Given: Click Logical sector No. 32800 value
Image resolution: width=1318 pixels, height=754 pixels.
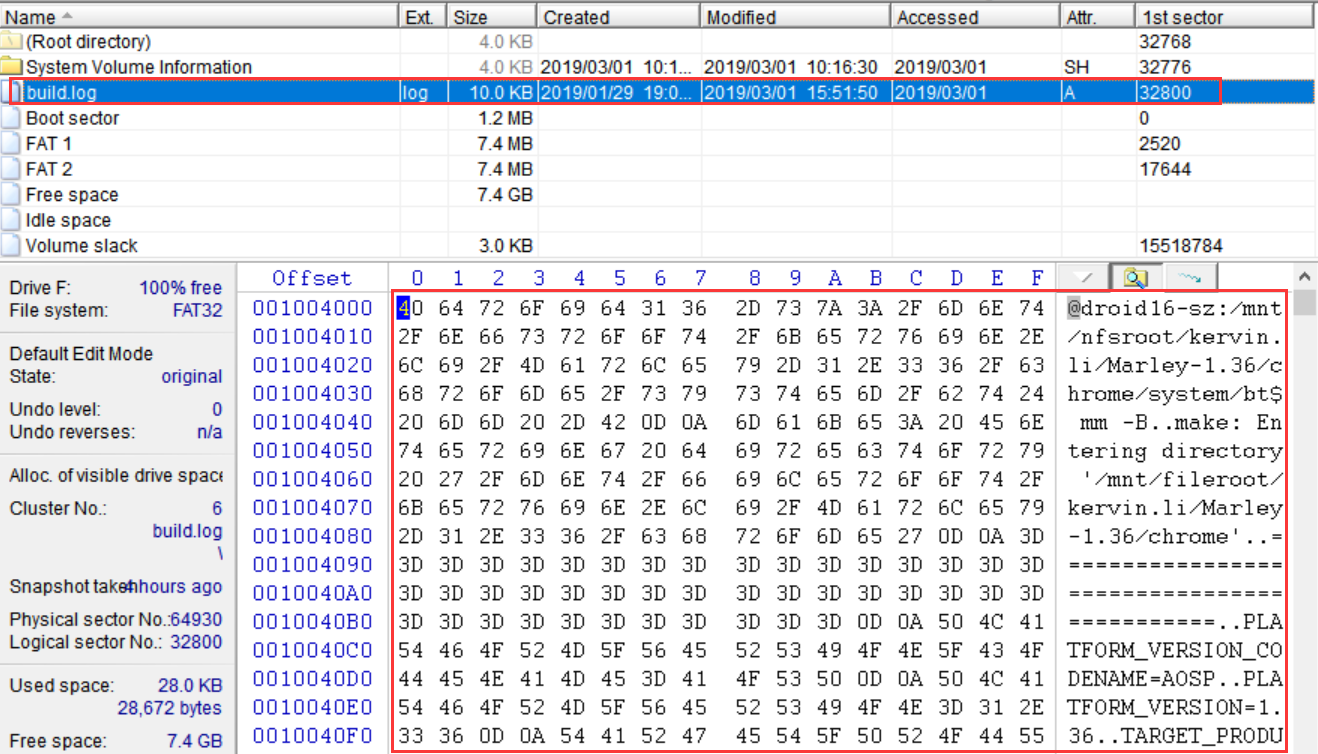Looking at the screenshot, I should pyautogui.click(x=196, y=642).
